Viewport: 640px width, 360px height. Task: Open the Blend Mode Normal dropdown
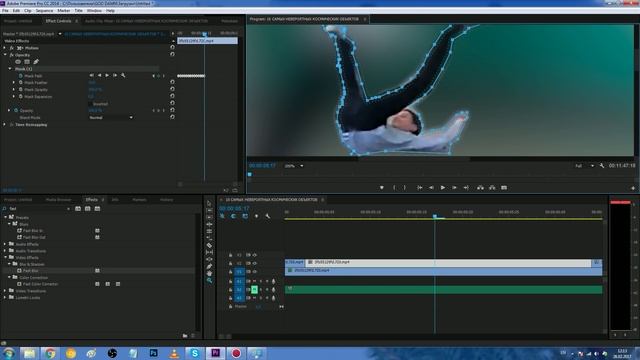coord(111,118)
